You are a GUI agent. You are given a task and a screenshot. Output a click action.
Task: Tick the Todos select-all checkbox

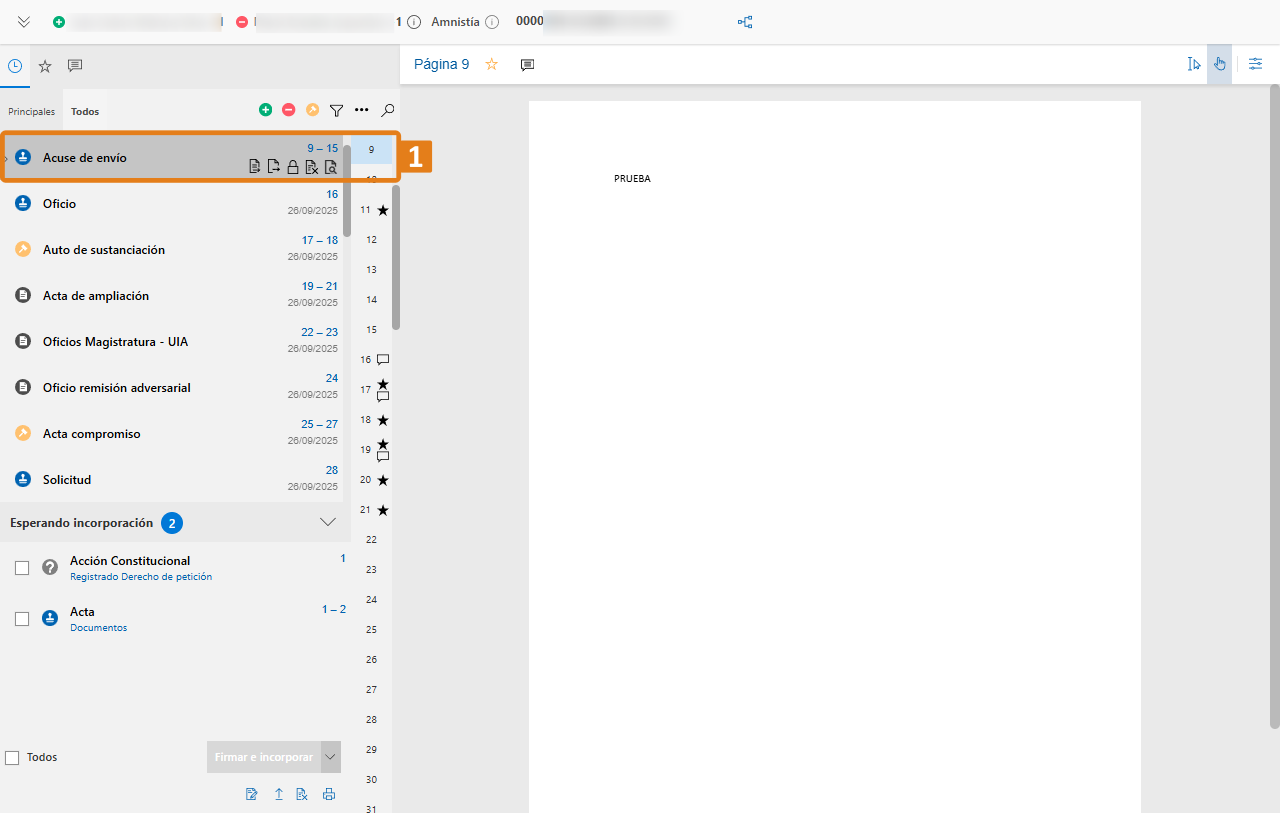click(12, 758)
